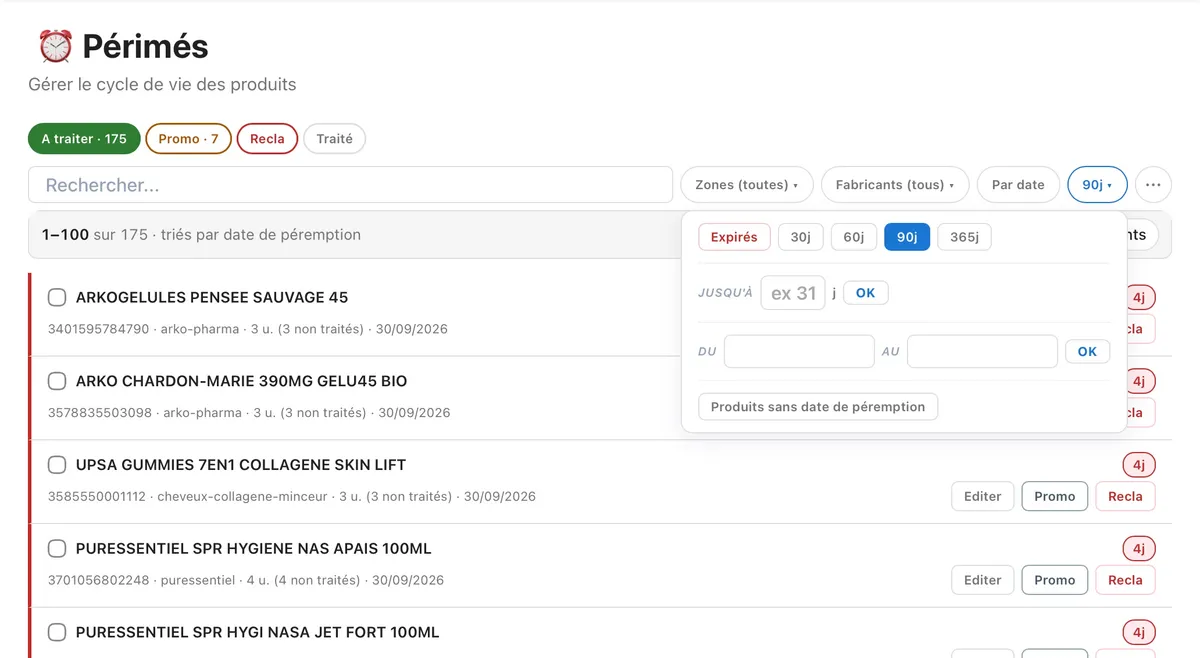Click the 1–100 sur 175 results summary
Image resolution: width=1200 pixels, height=658 pixels.
201,235
